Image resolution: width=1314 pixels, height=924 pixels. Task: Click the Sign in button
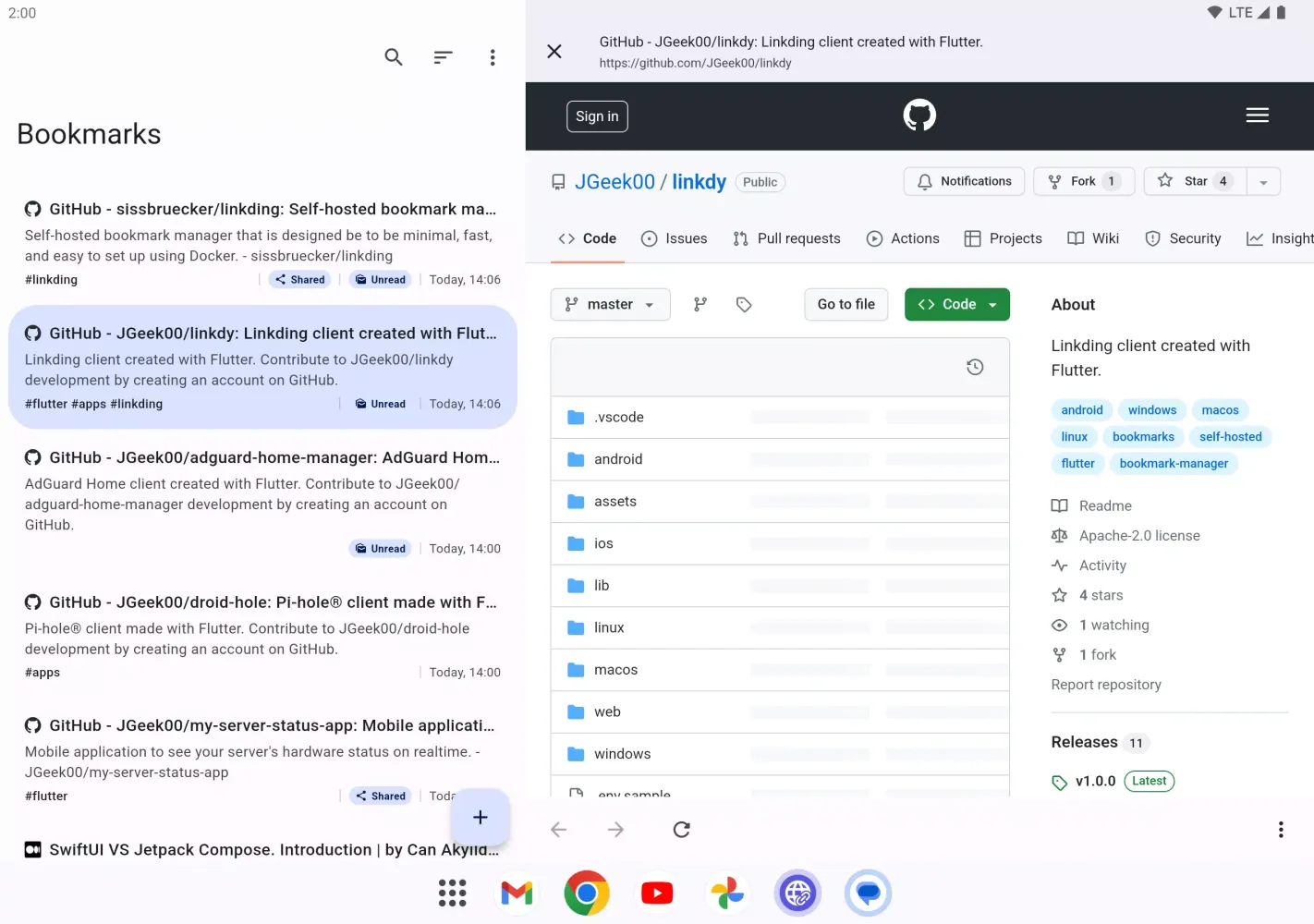coord(597,116)
